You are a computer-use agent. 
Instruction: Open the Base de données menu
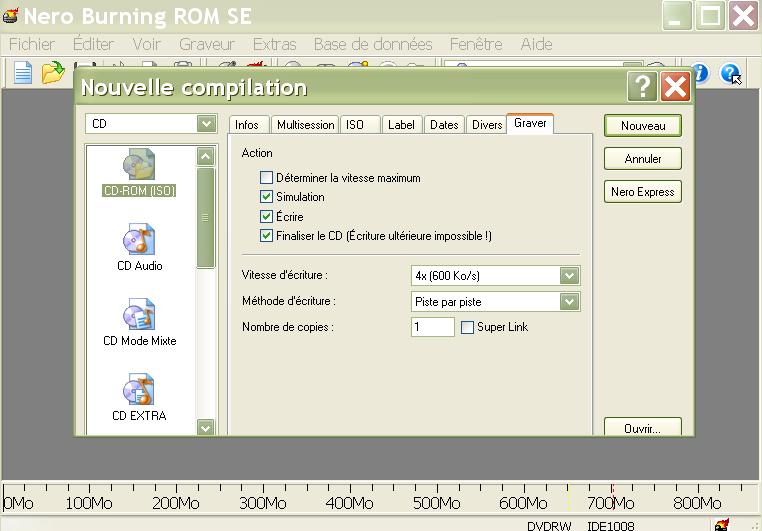pyautogui.click(x=373, y=44)
